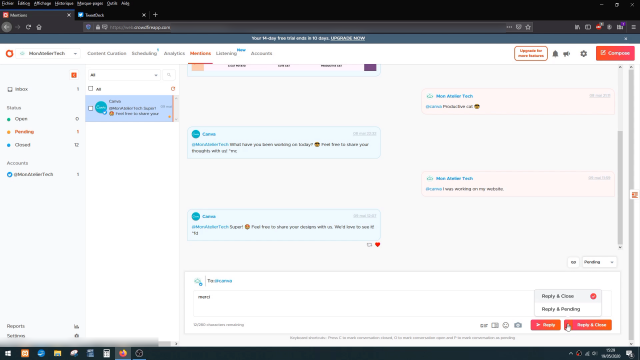The height and width of the screenshot is (360, 640).
Task: Open Historique in the Firefox menu bar
Action: pyautogui.click(x=64, y=3)
